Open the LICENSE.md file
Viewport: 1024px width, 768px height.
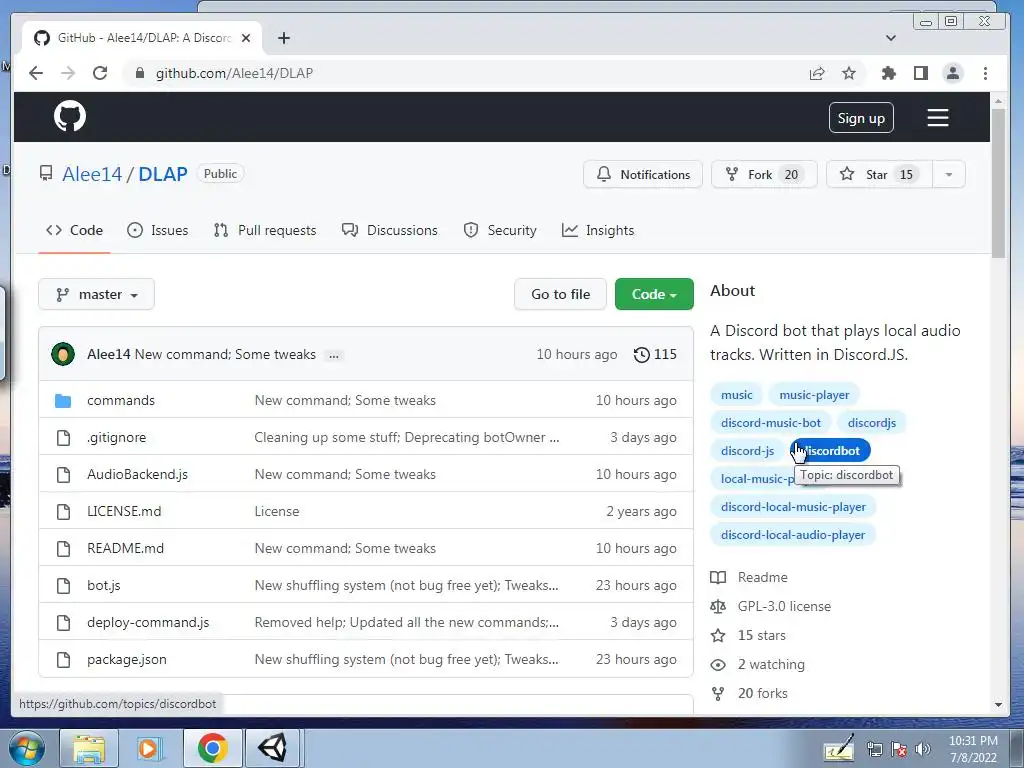124,511
